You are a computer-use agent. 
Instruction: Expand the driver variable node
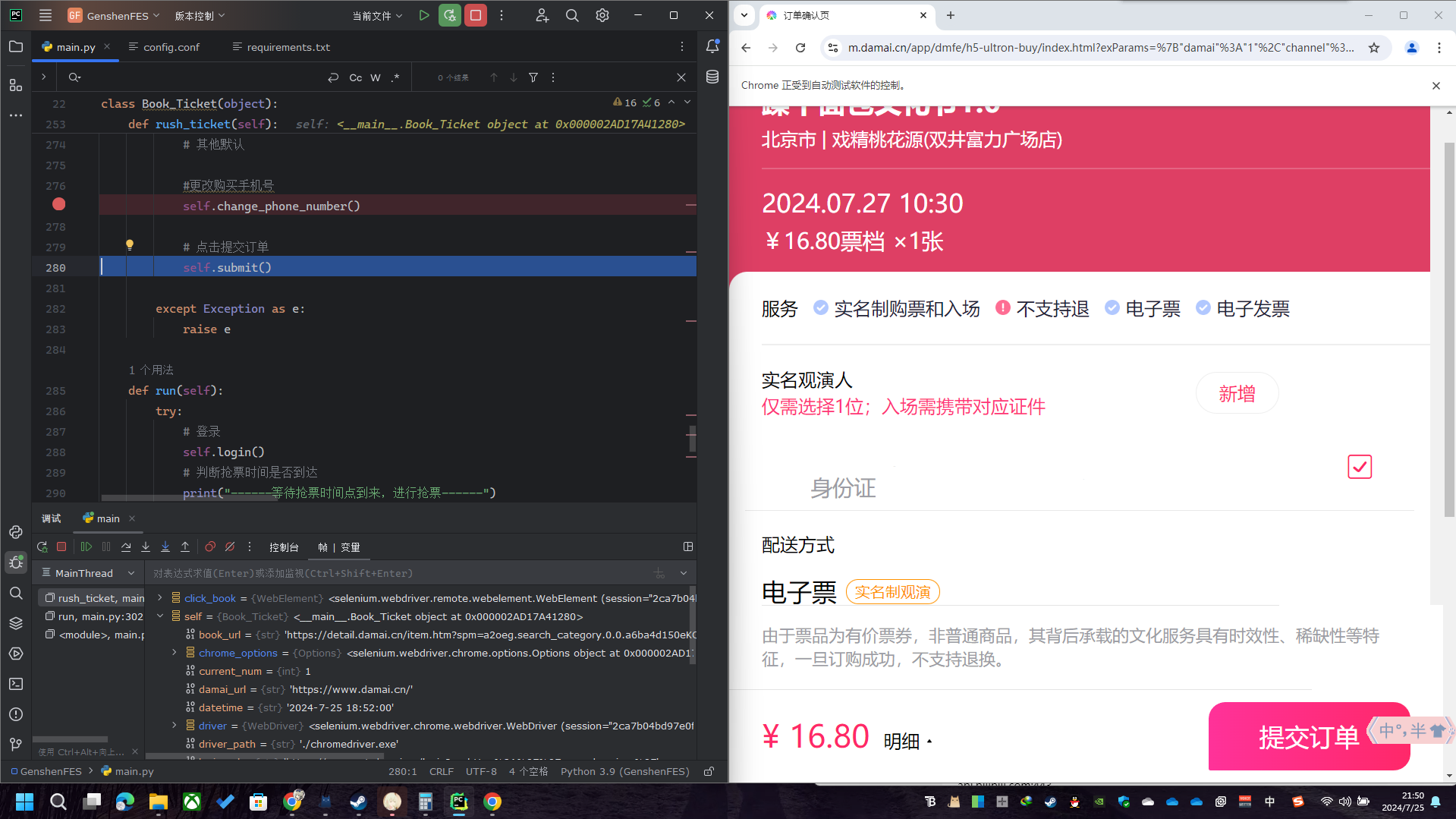tap(174, 726)
